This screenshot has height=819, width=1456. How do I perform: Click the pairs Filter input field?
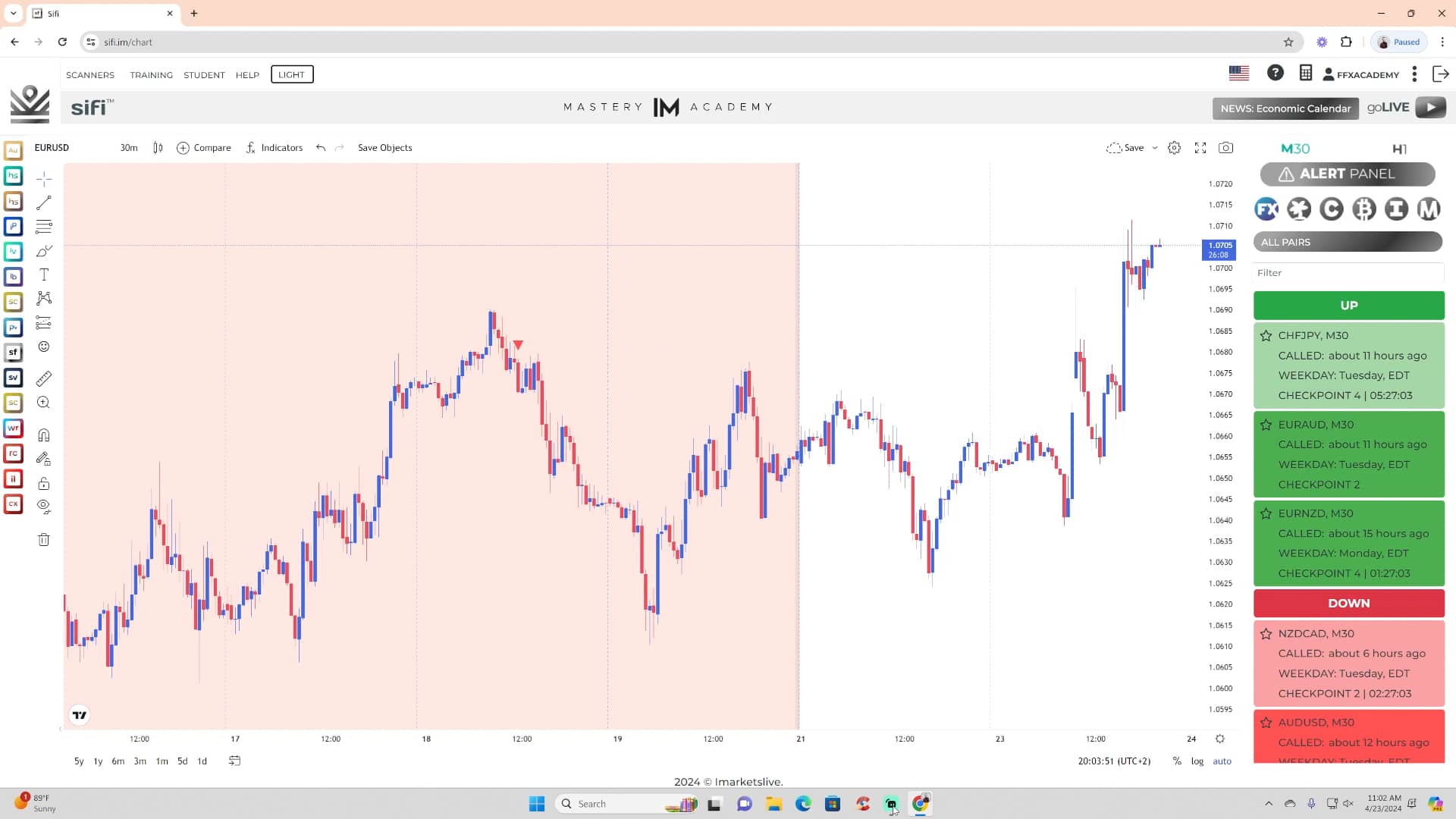click(x=1348, y=273)
